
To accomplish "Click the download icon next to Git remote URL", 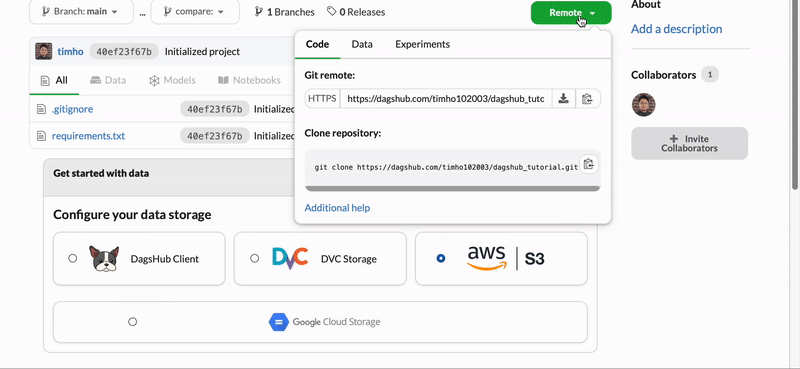I will click(x=563, y=99).
